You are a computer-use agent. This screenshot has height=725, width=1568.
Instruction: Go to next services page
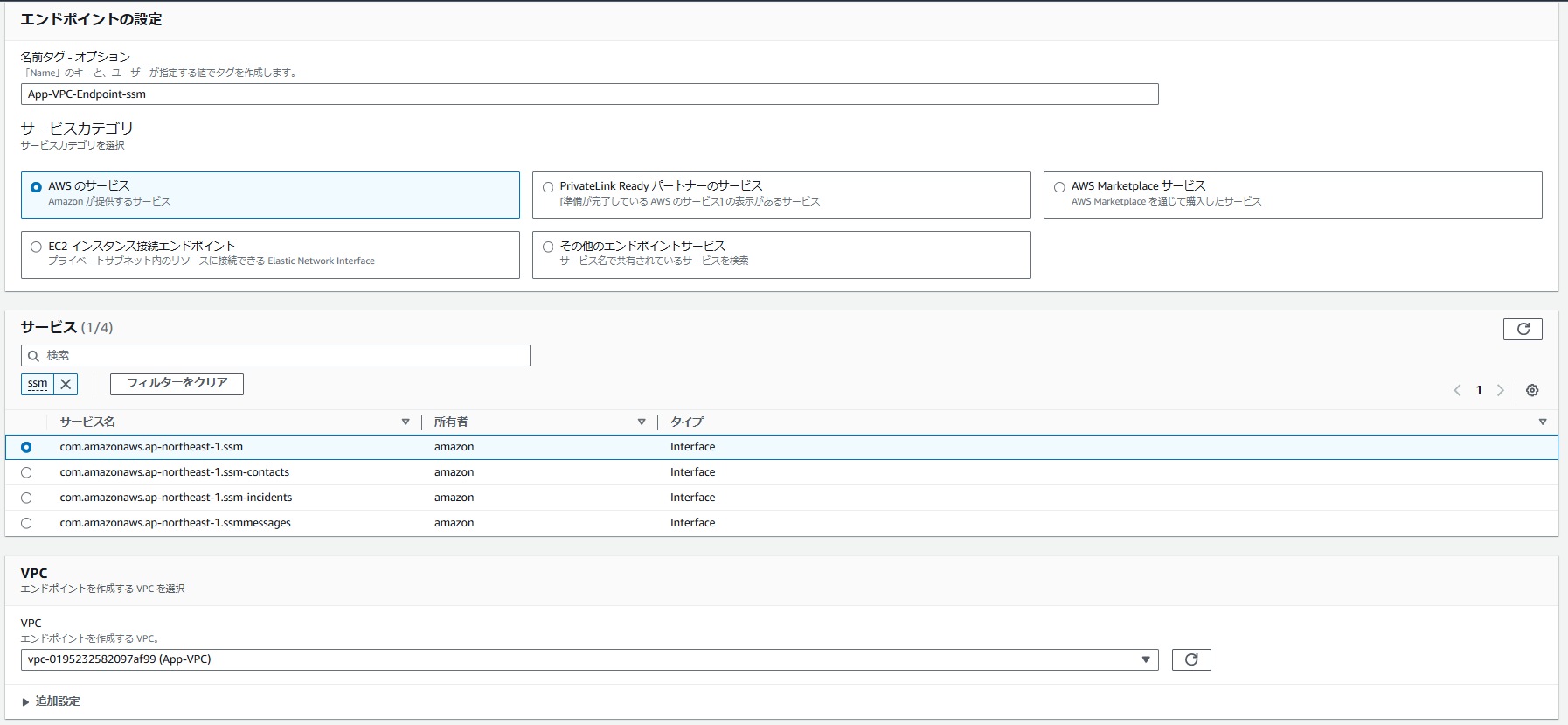click(x=1501, y=390)
